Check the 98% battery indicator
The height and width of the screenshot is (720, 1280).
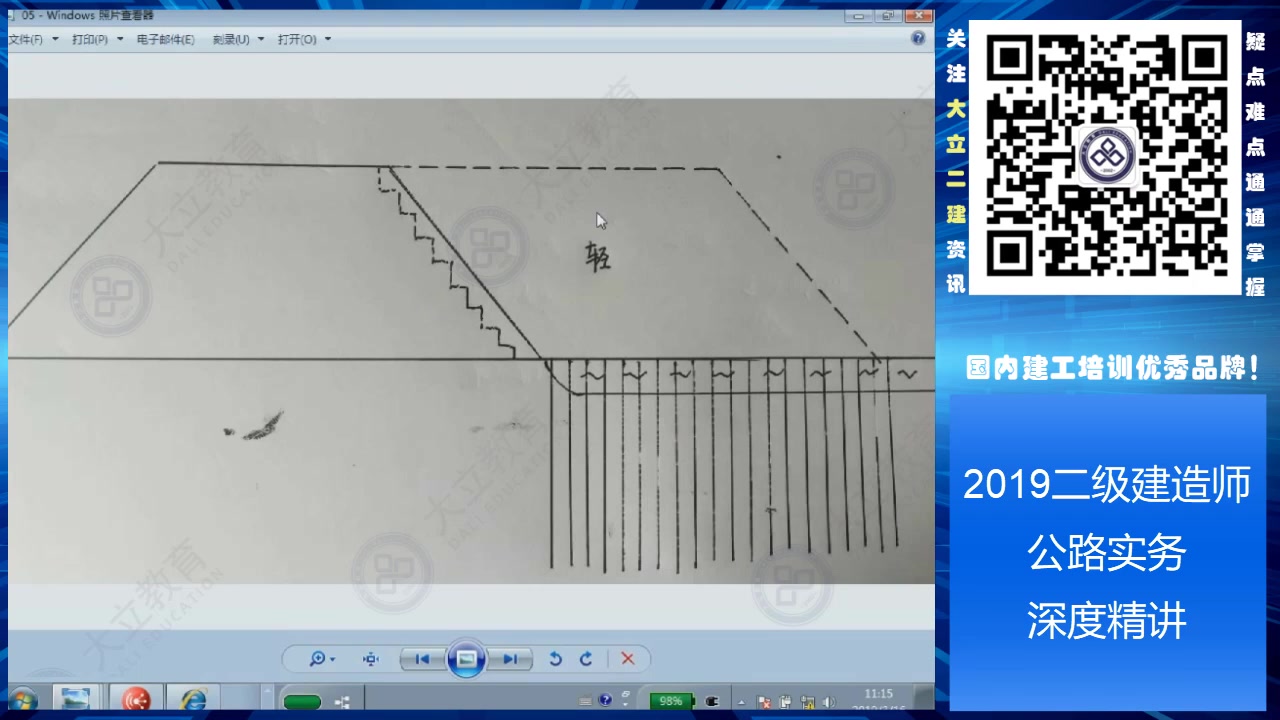pos(670,700)
